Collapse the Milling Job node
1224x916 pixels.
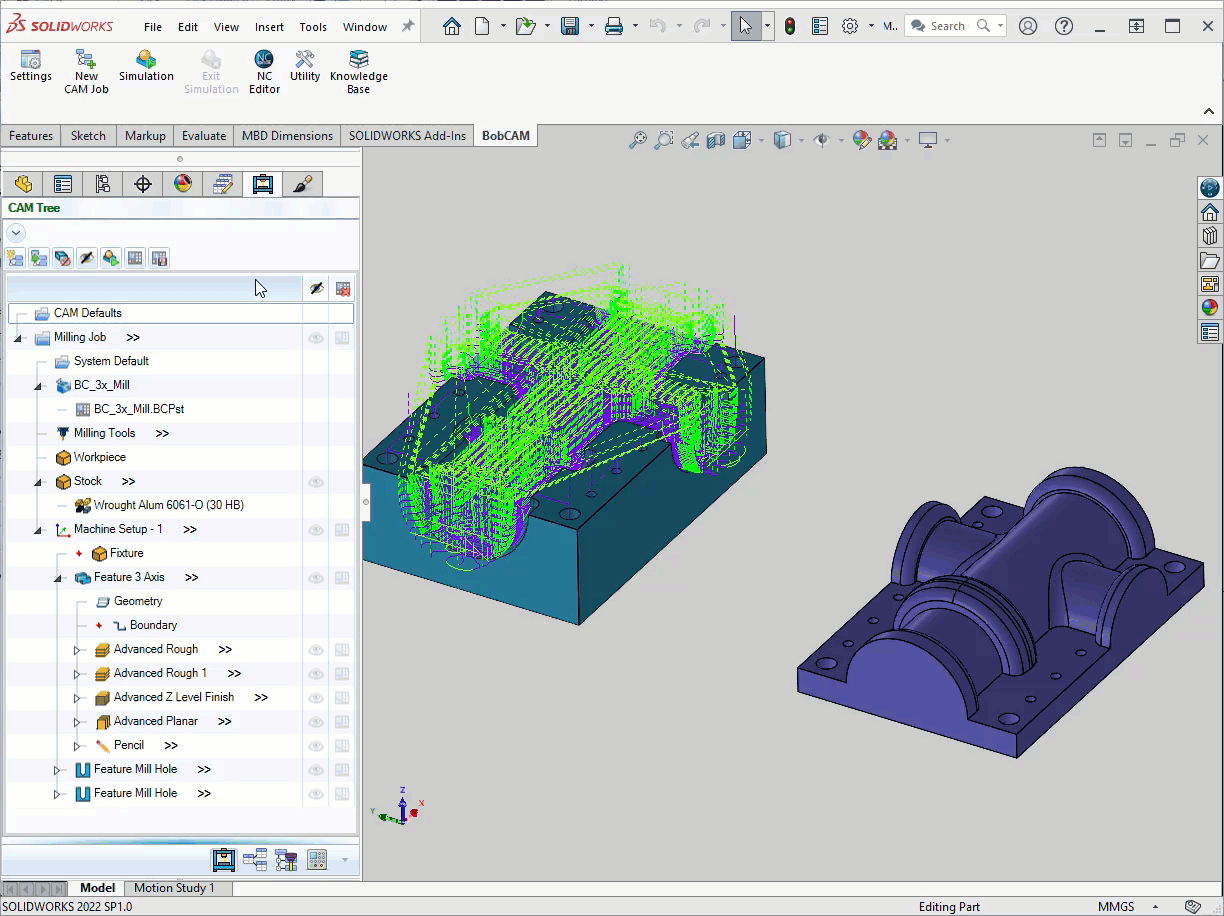pyautogui.click(x=18, y=338)
